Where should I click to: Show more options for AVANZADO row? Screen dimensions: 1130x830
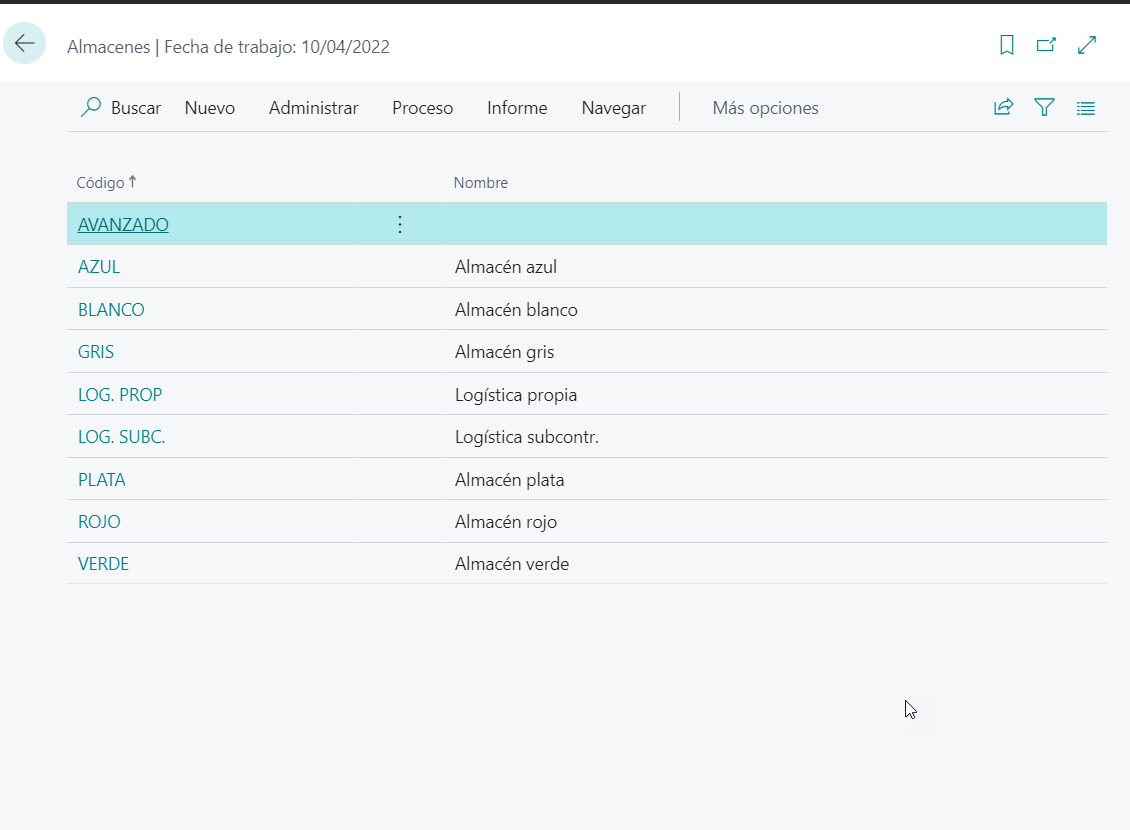[400, 225]
